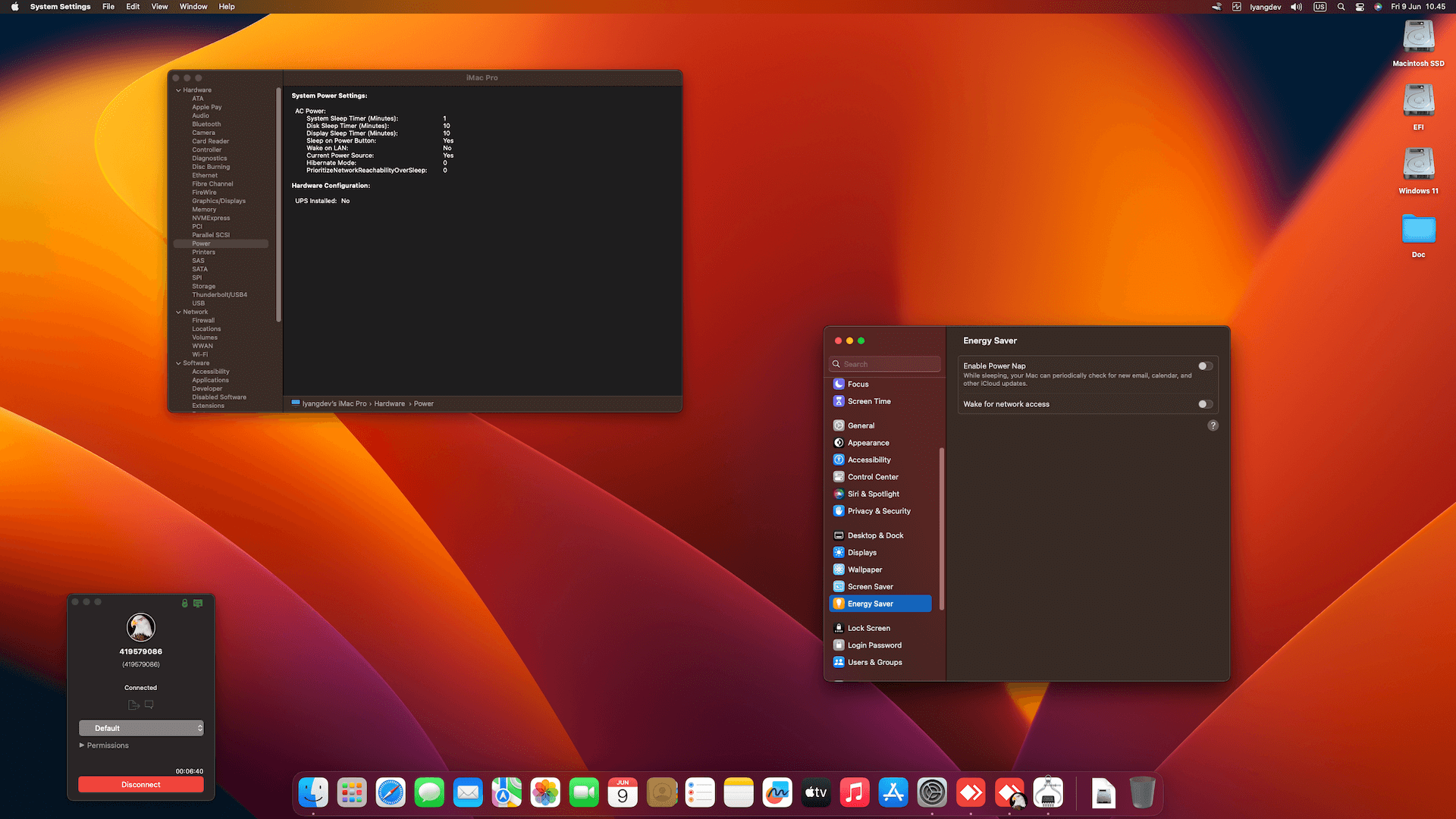Collapse the Network tree section
The image size is (1456, 819).
pos(179,312)
